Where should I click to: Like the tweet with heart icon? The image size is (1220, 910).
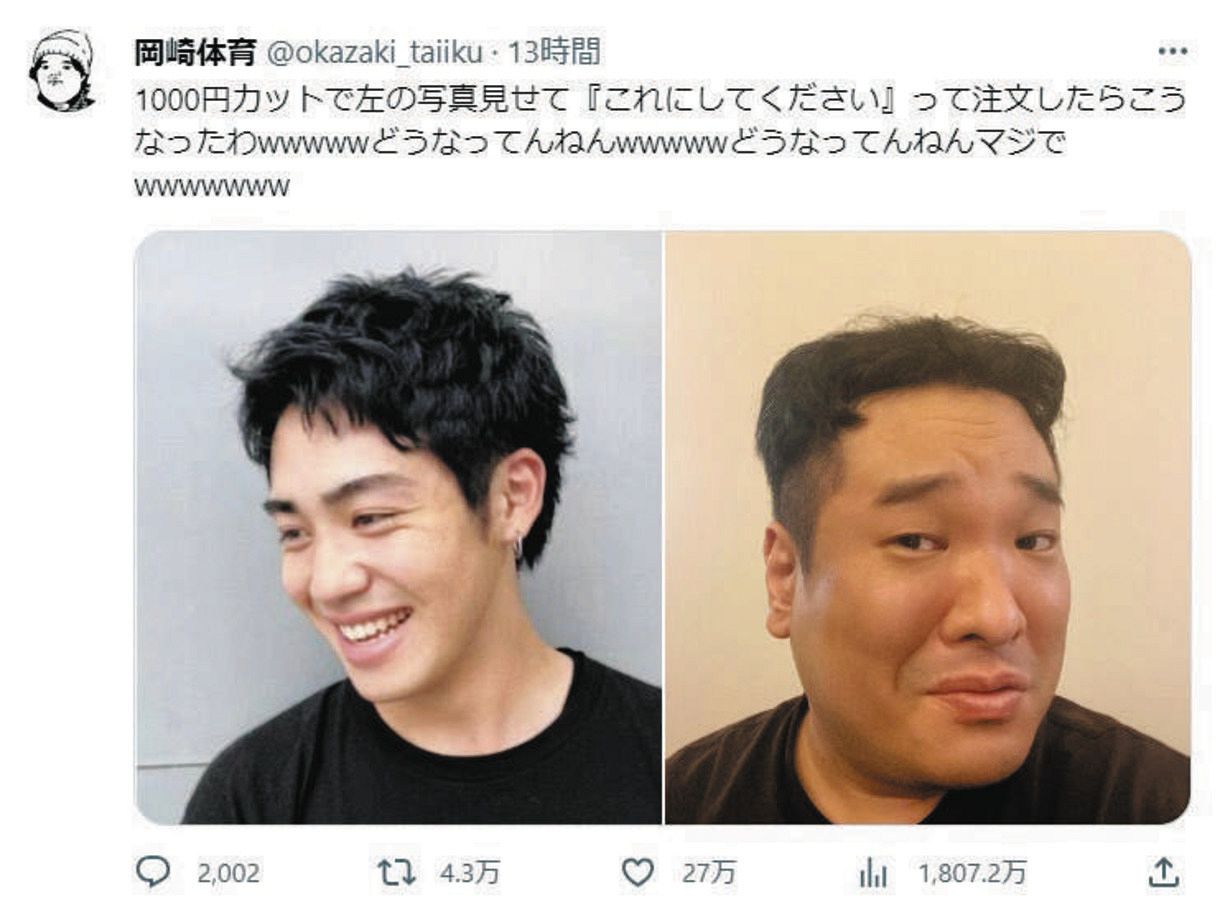(x=637, y=874)
